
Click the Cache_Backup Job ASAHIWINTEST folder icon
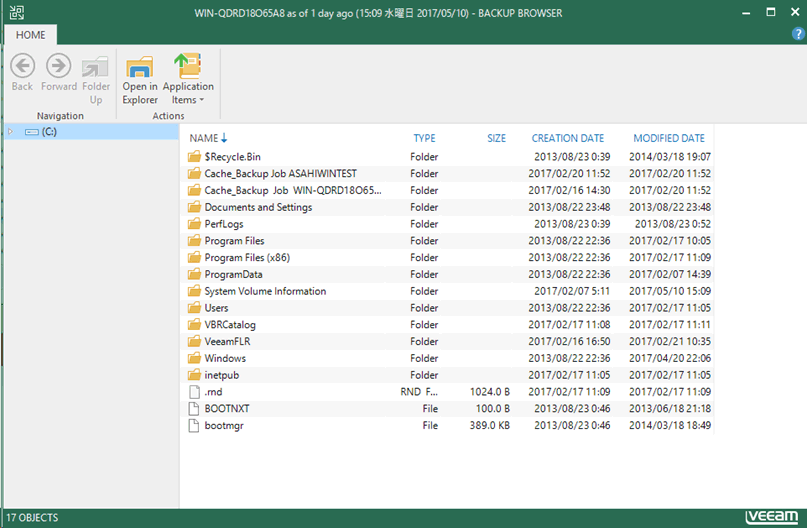pyautogui.click(x=194, y=173)
